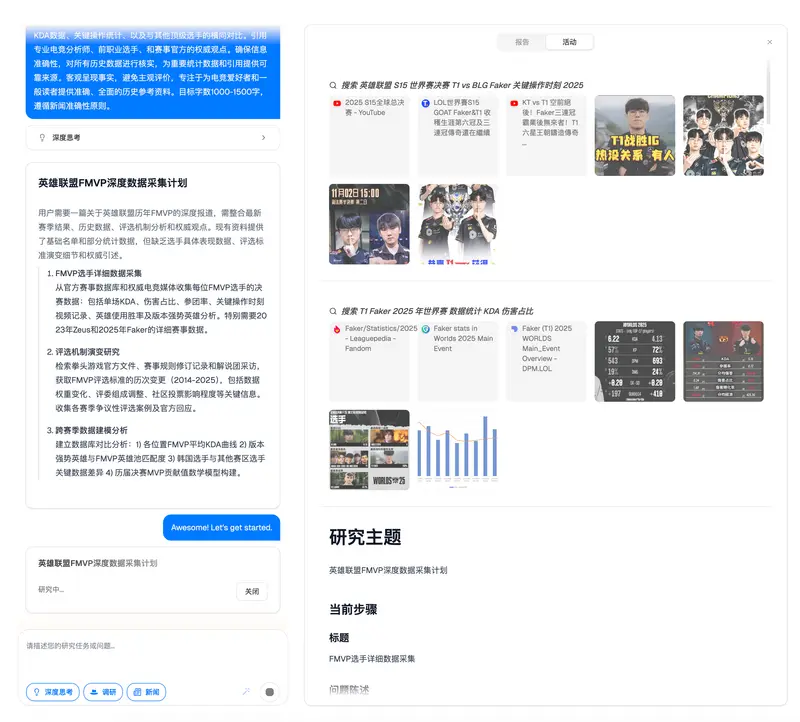The height and width of the screenshot is (722, 800).
Task: Switch to the 报告 tab
Action: pyautogui.click(x=522, y=42)
